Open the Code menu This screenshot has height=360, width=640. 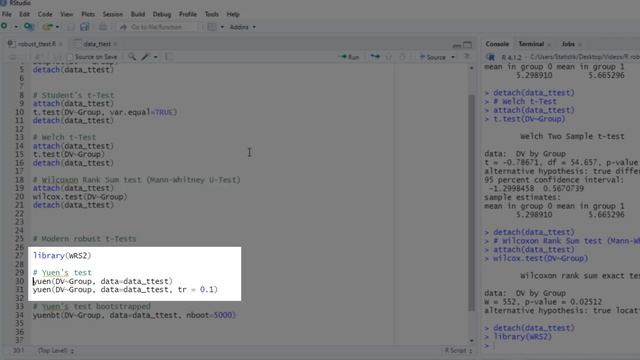tap(45, 14)
